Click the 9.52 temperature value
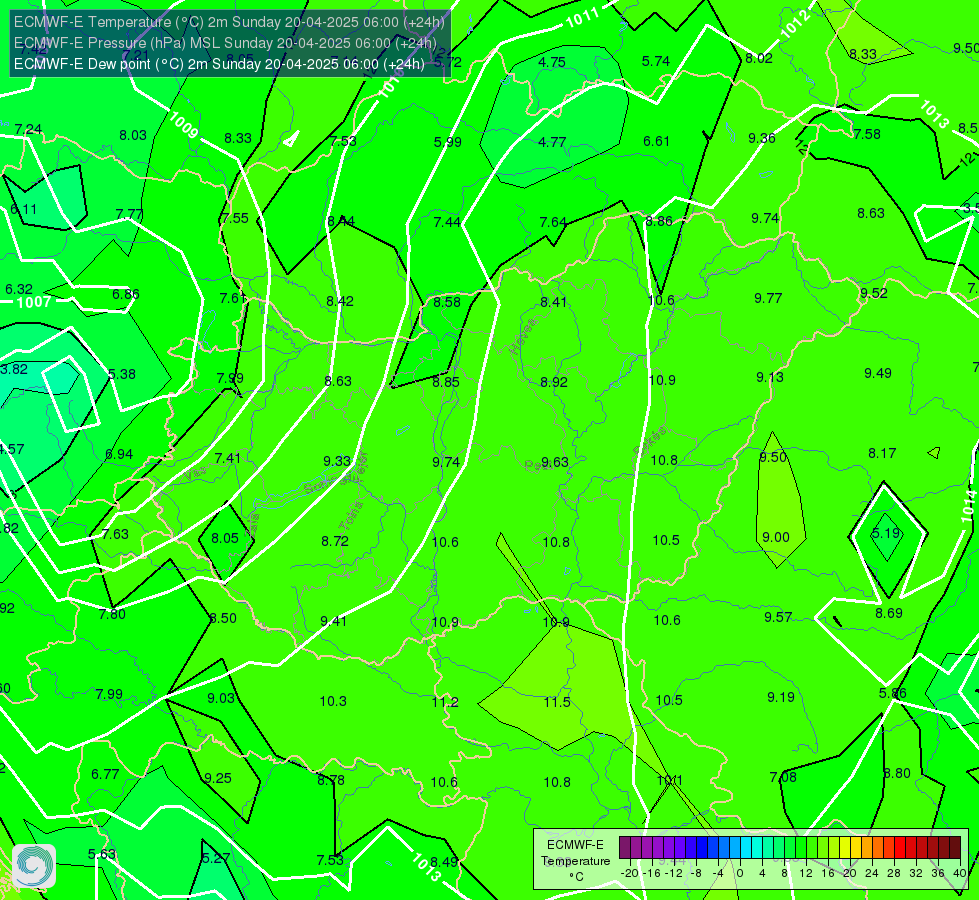Screen dimensions: 979x900 873,294
